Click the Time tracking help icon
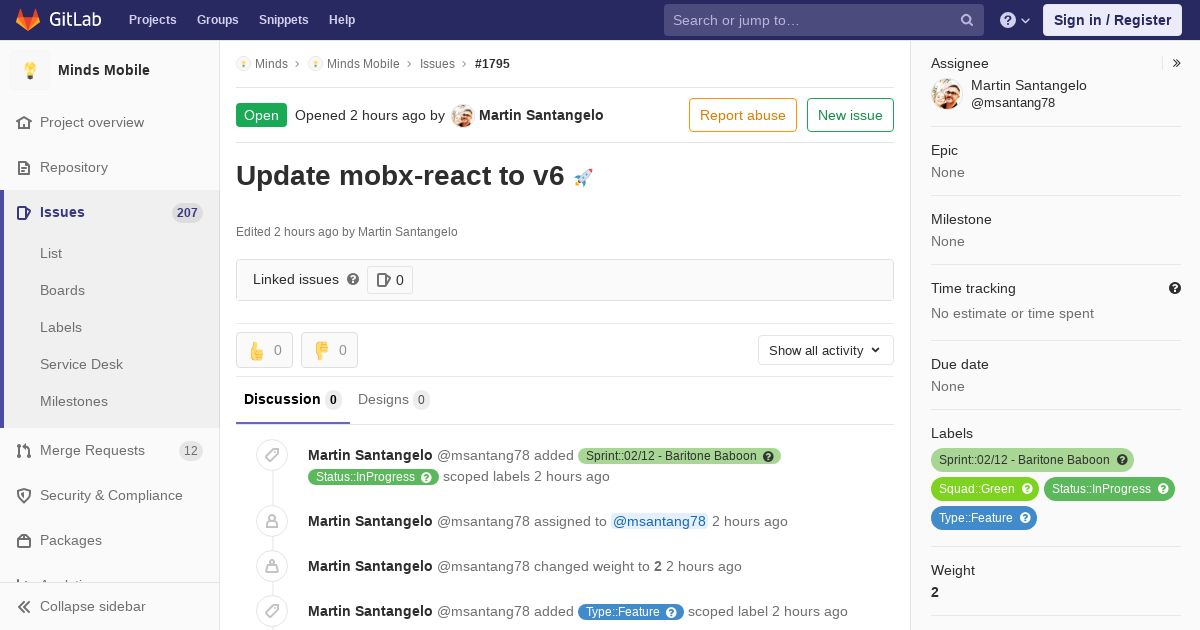This screenshot has height=630, width=1200. [x=1175, y=288]
